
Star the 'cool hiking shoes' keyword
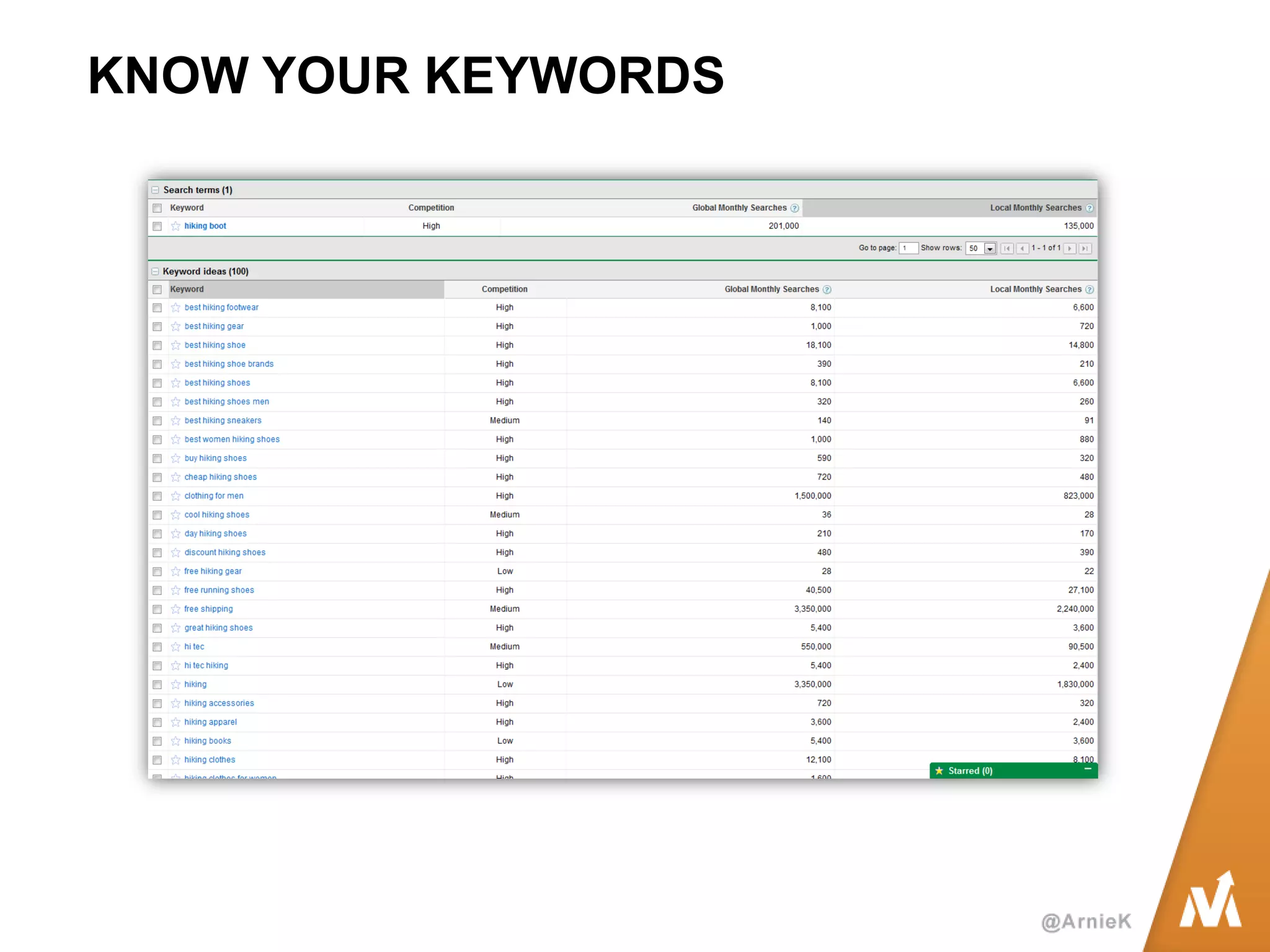coord(175,515)
